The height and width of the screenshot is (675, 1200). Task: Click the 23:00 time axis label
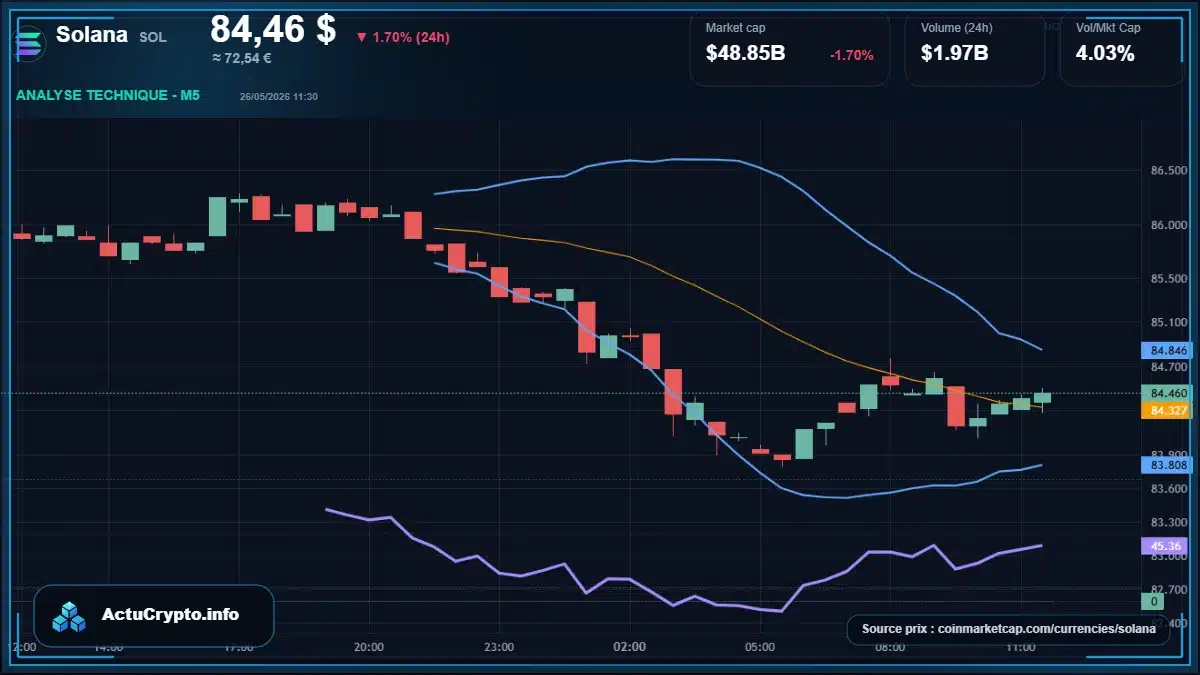tap(499, 647)
